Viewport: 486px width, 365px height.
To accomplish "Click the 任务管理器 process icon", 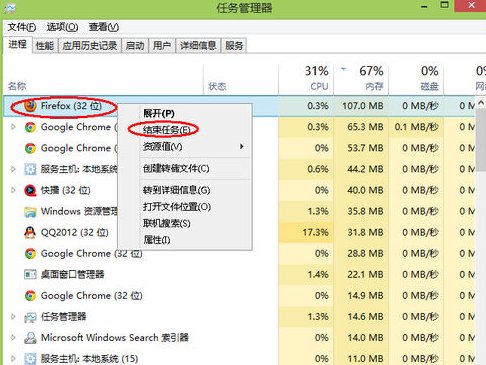I will [x=30, y=317].
